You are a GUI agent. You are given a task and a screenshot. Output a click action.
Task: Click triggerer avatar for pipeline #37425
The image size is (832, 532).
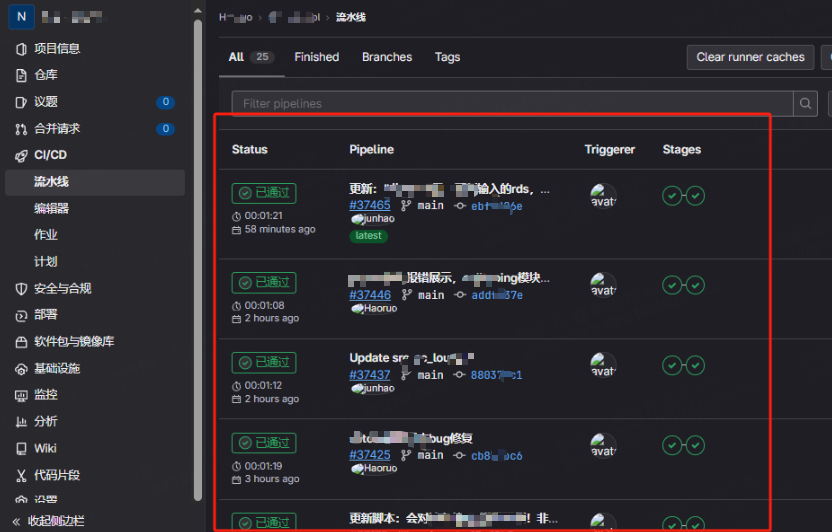[x=603, y=446]
